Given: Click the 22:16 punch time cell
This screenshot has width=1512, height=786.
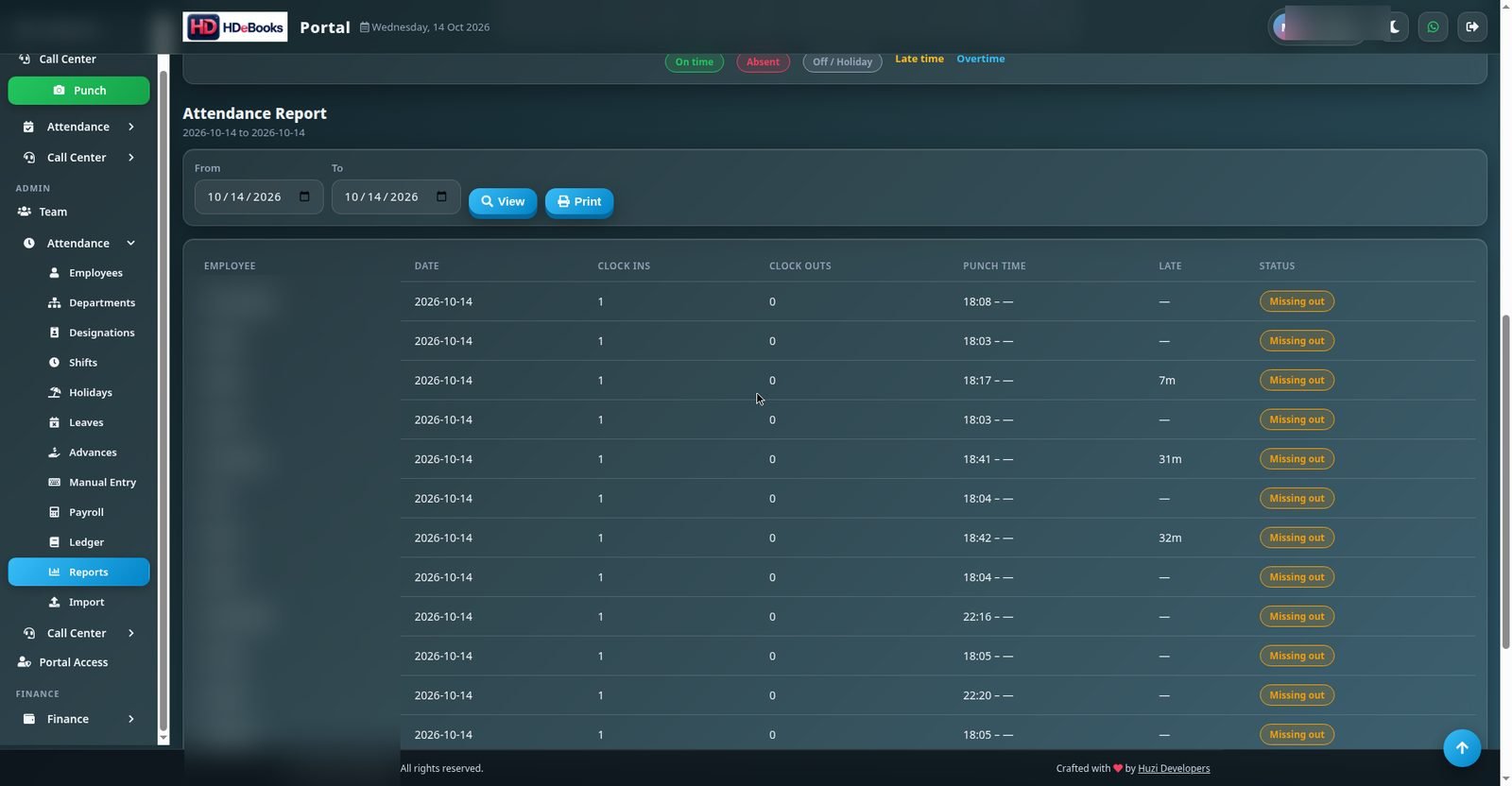Looking at the screenshot, I should pyautogui.click(x=988, y=616).
